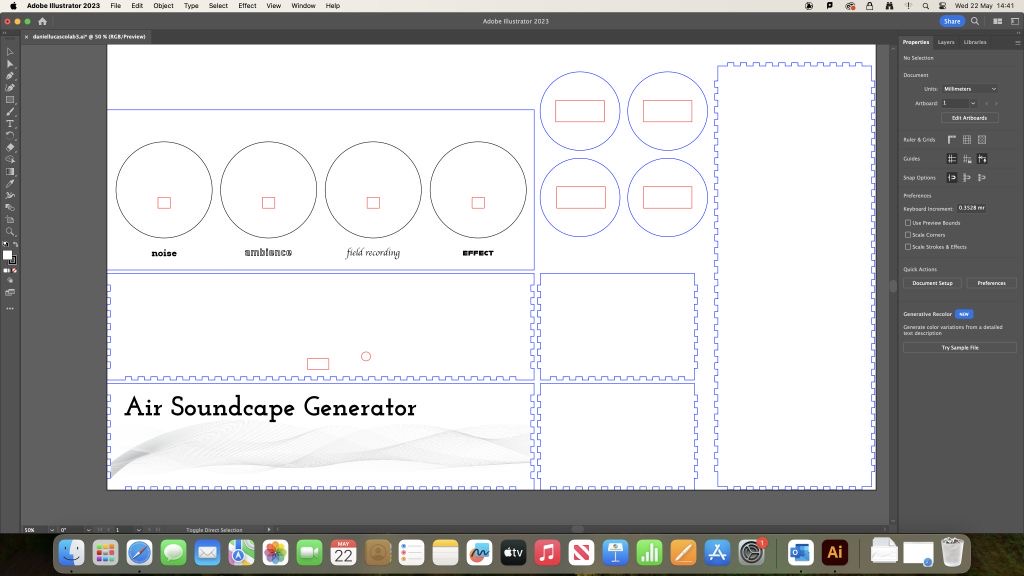The height and width of the screenshot is (576, 1024).
Task: Open the Artboard number dropdown in Properties
Action: coord(972,103)
